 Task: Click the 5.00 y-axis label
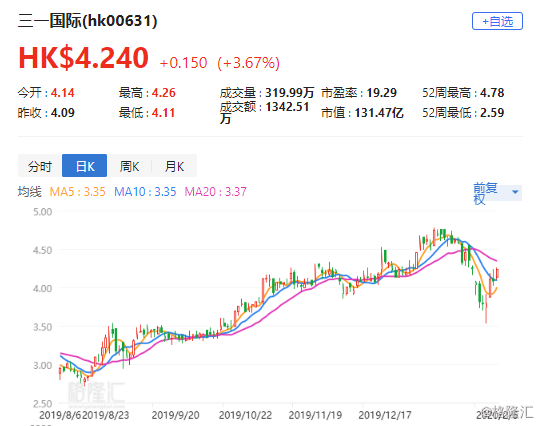(42, 212)
